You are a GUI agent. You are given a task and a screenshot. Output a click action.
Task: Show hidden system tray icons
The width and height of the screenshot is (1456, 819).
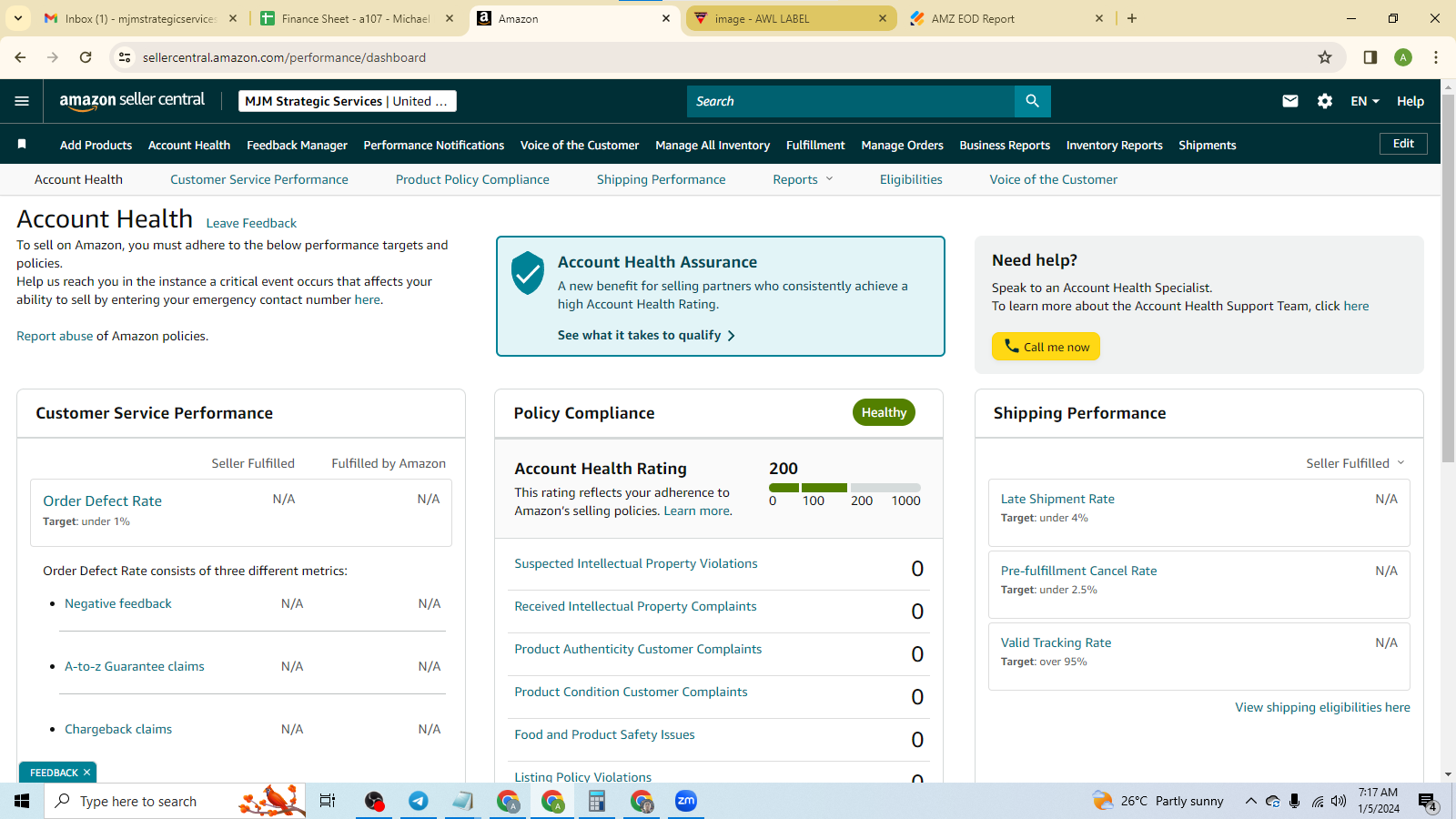pyautogui.click(x=1251, y=802)
